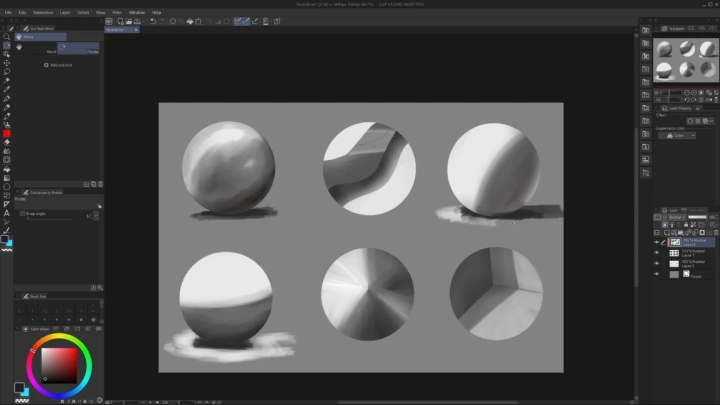Select the Layer move tool
The height and width of the screenshot is (405, 720).
click(7, 63)
